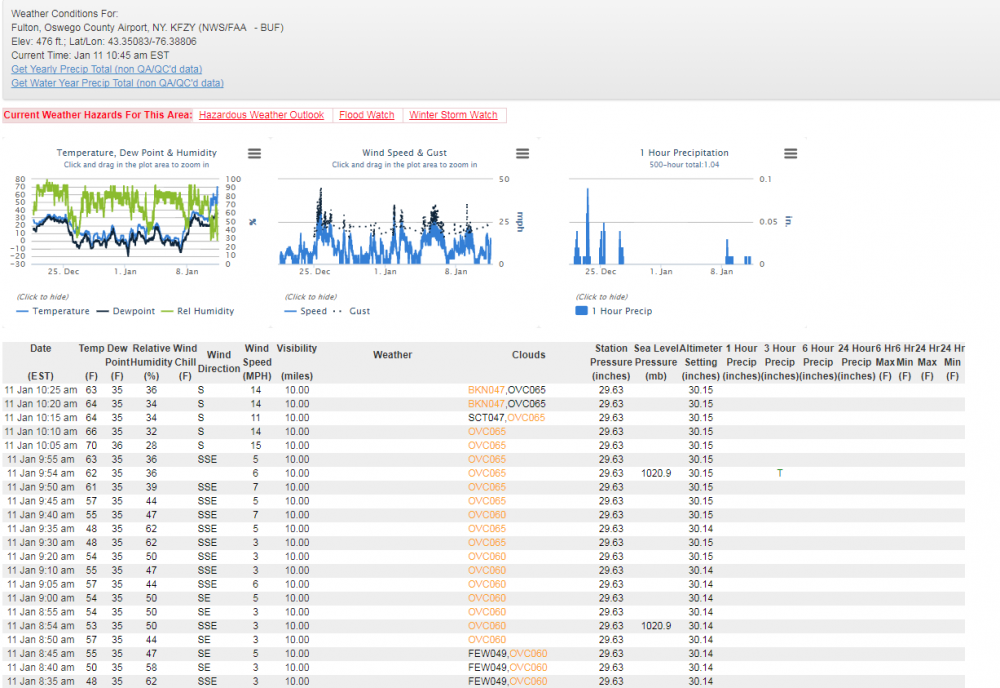Viewport: 1000px width, 688px height.
Task: Click the 11 Jan 10:10 am date cell
Action: click(x=41, y=432)
